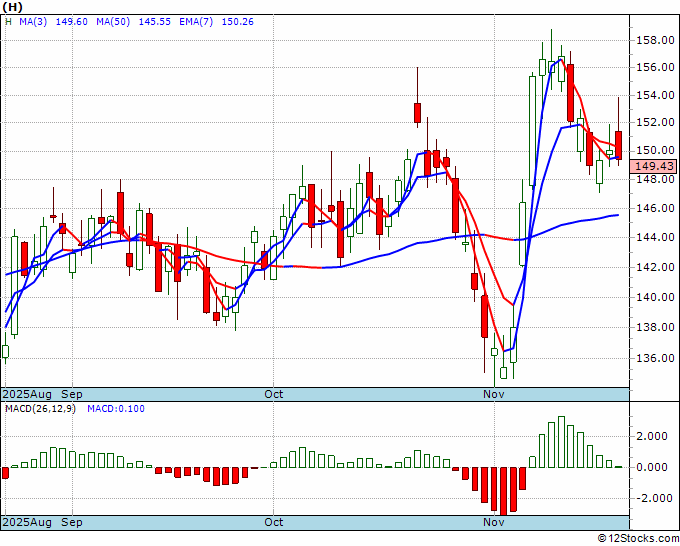680x546 pixels.
Task: Click the MACD:0.100 value
Action: click(x=116, y=409)
